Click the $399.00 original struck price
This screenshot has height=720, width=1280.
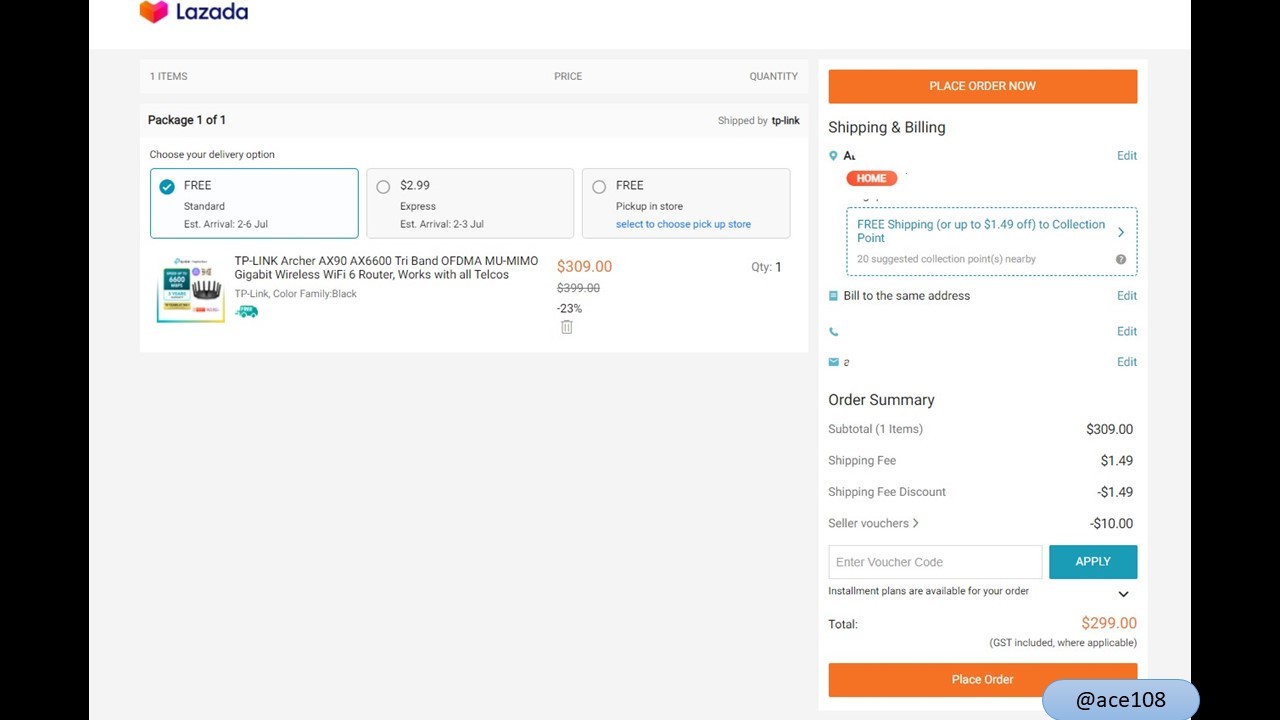(578, 288)
